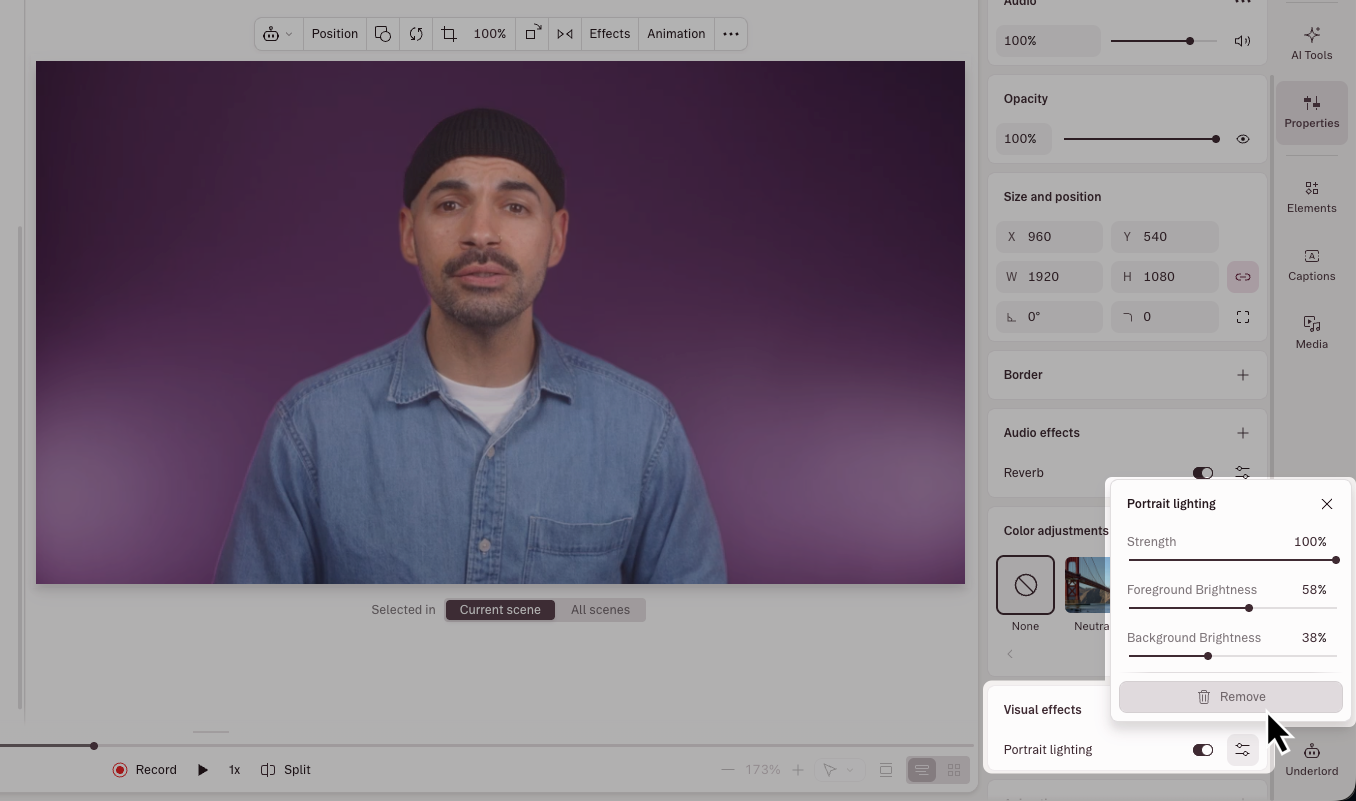Click the flip horizontal icon in toolbar
Screen dimensions: 1356x801
565,34
